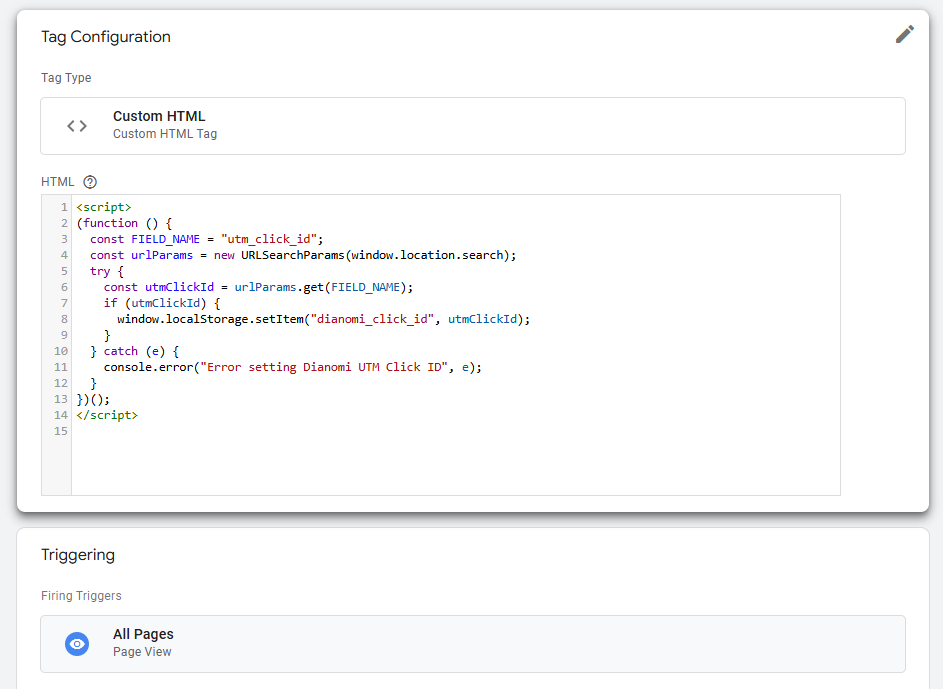Viewport: 943px width, 689px height.
Task: Click the "Error setting Dianomi UTM Click ID" string
Action: click(x=324, y=367)
